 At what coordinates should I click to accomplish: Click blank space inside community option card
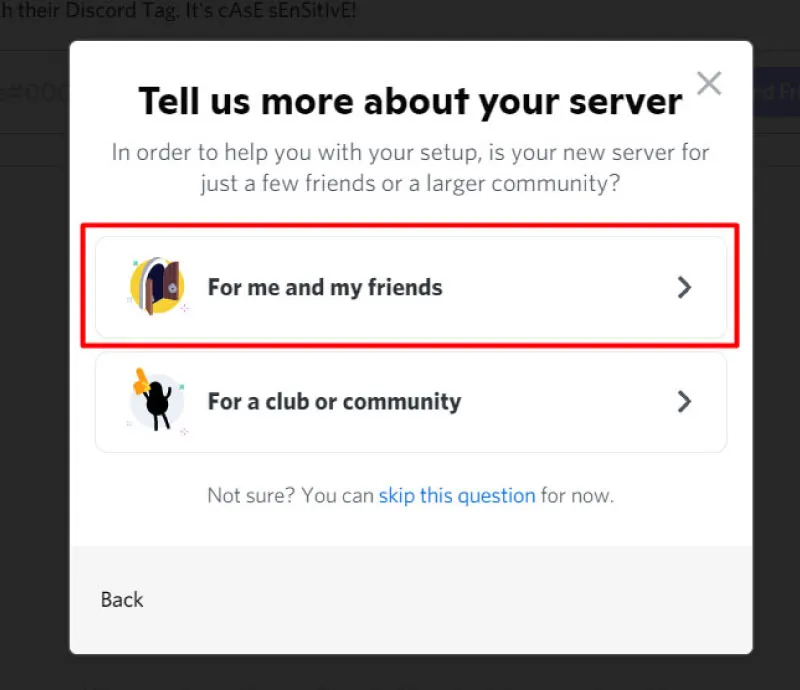pyautogui.click(x=566, y=402)
